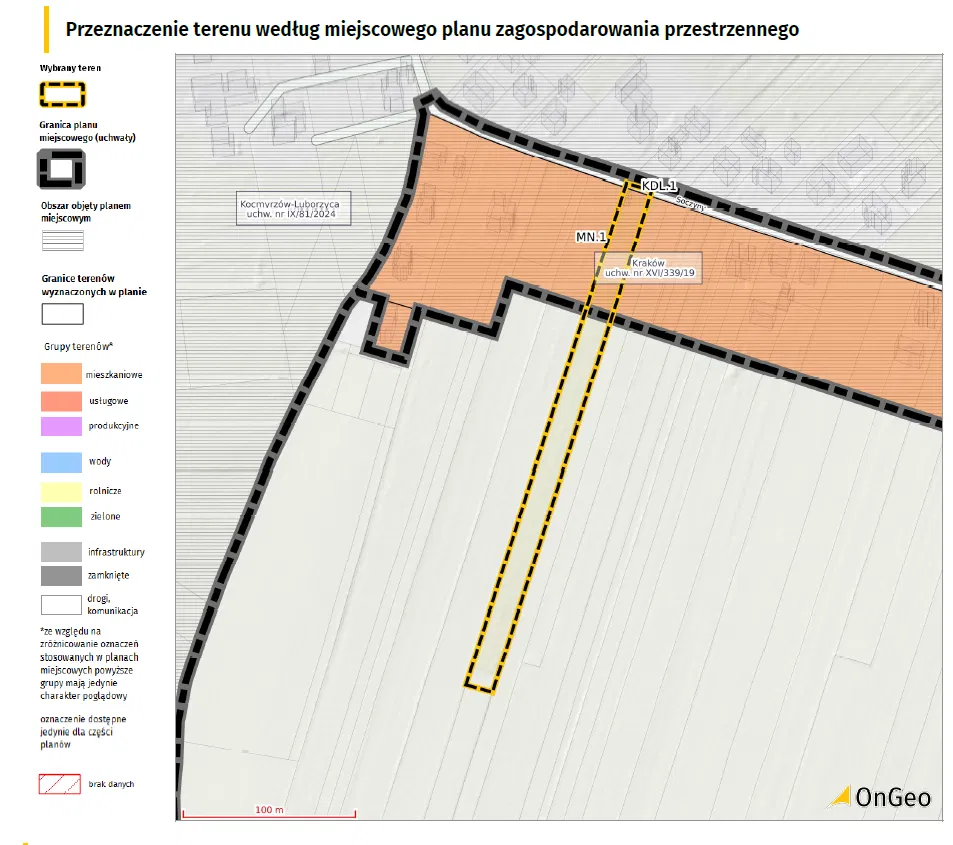
Task: Click the 'infrastruktury' light gray swatch
Action: click(62, 552)
